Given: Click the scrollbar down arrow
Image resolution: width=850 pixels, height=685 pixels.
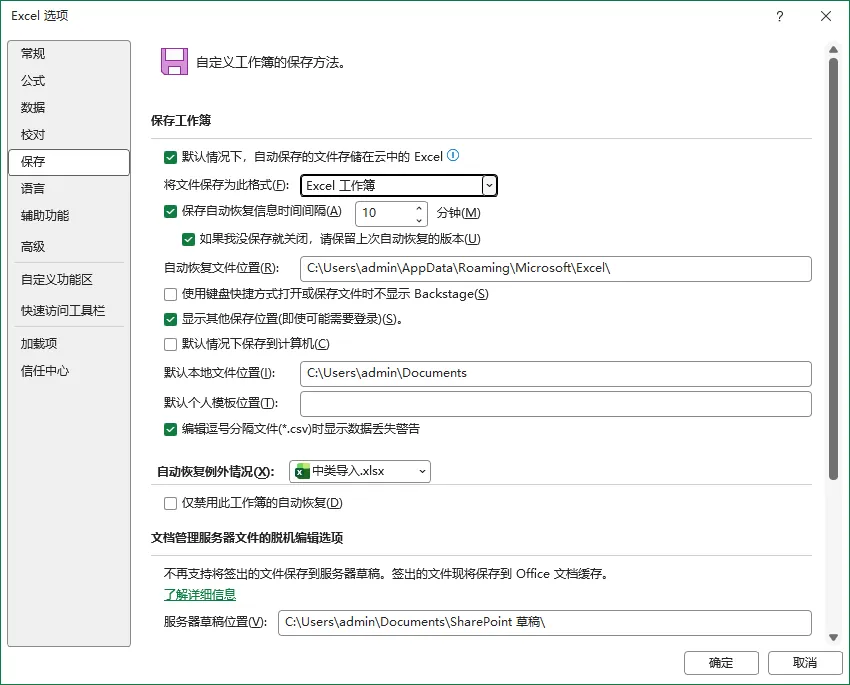Looking at the screenshot, I should tap(833, 637).
